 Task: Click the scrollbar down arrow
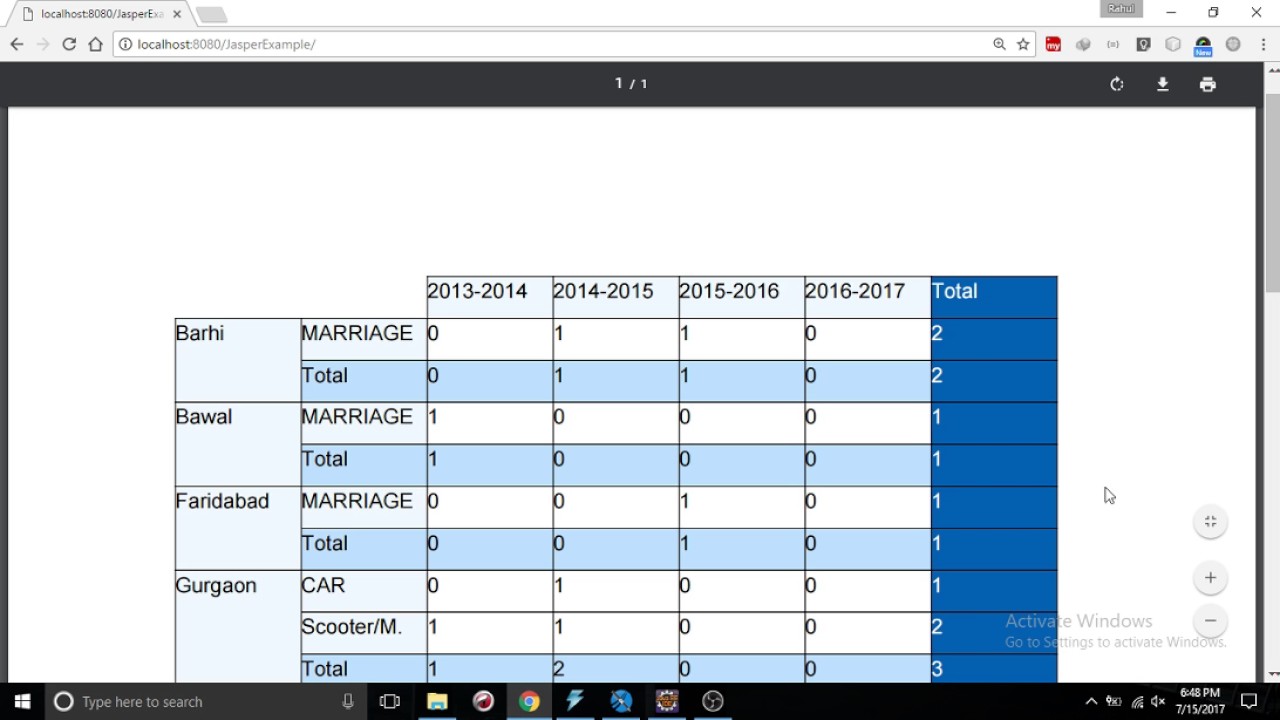tap(1273, 675)
